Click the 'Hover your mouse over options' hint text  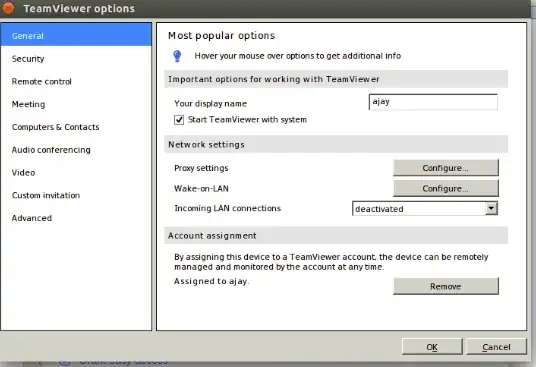pos(298,56)
